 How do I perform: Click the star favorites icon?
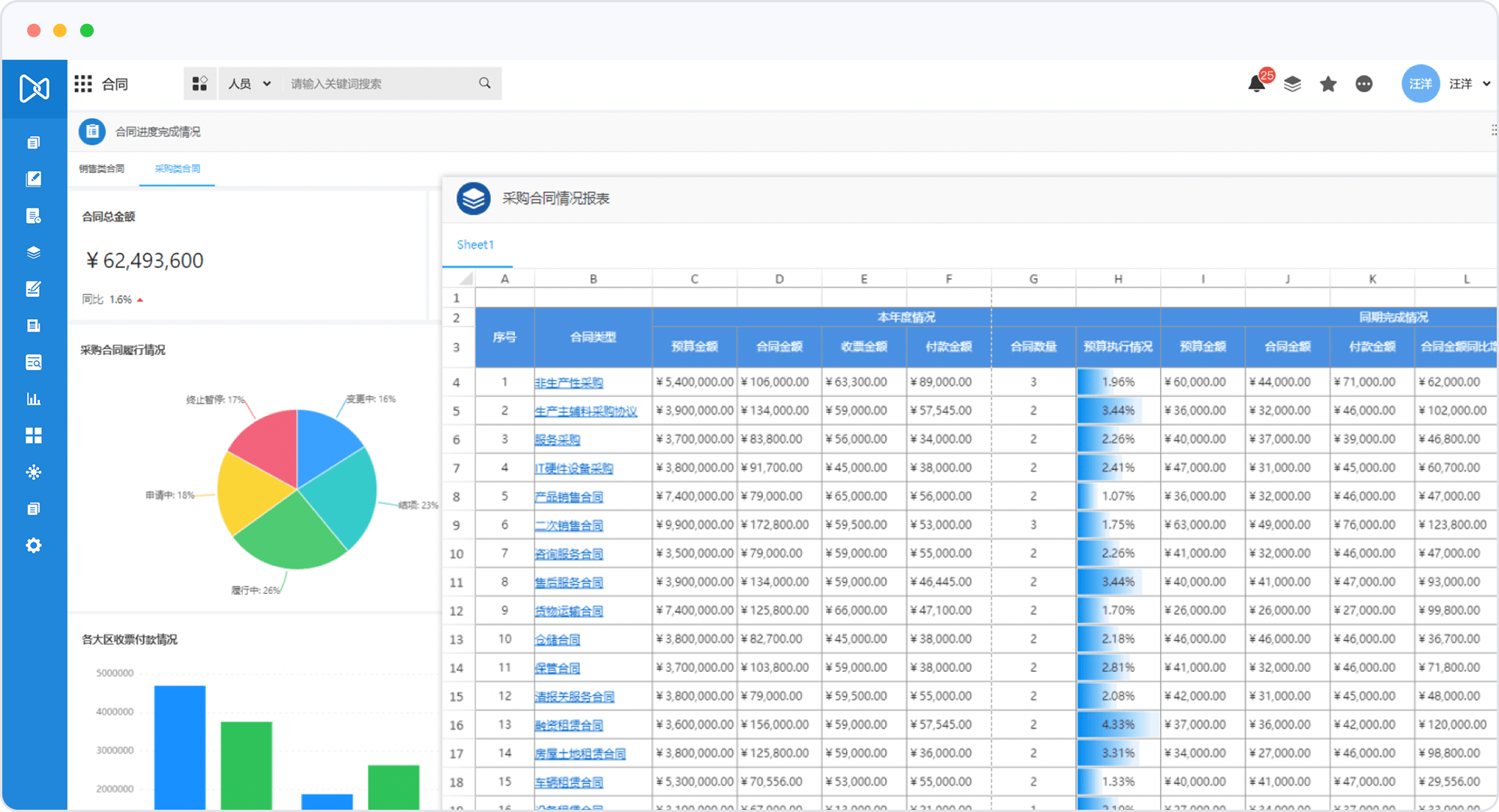click(x=1328, y=84)
